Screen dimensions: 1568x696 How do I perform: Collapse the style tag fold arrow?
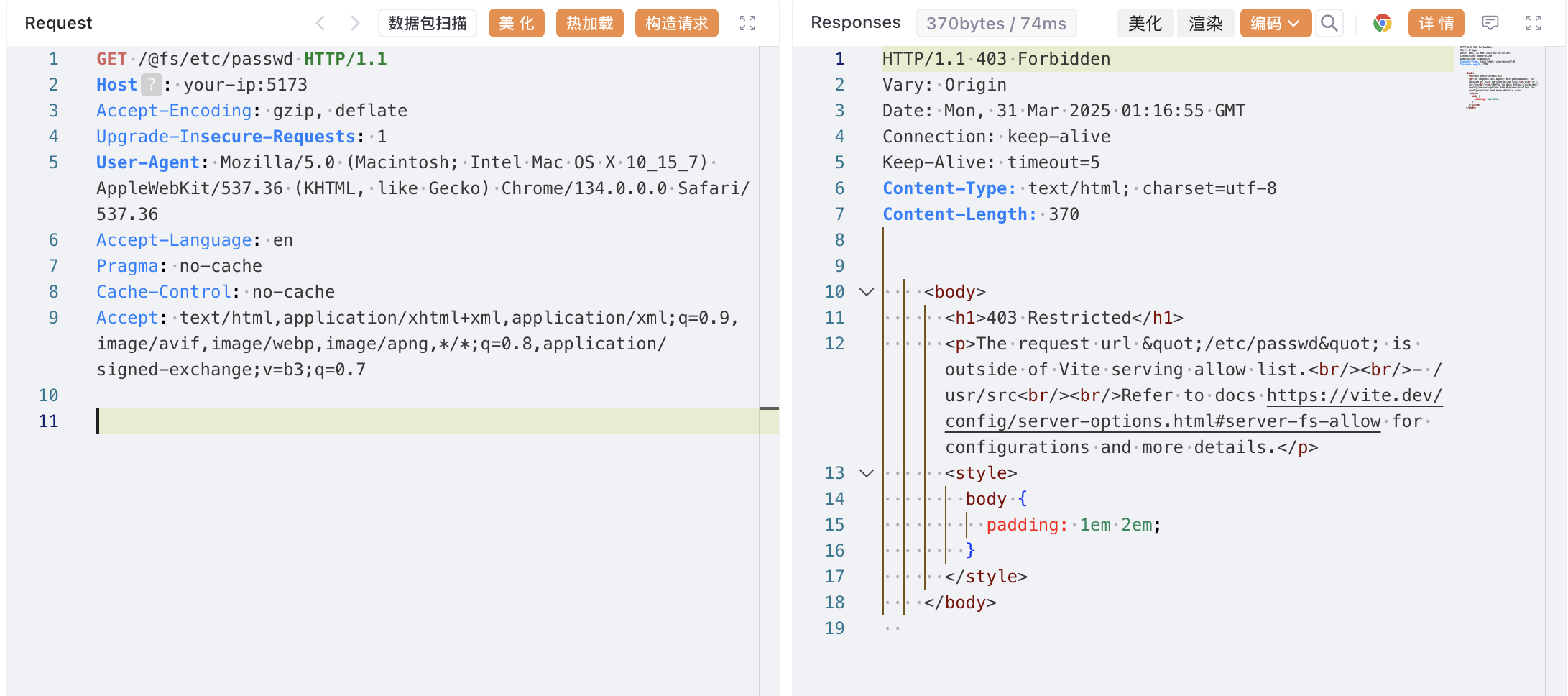pos(867,473)
